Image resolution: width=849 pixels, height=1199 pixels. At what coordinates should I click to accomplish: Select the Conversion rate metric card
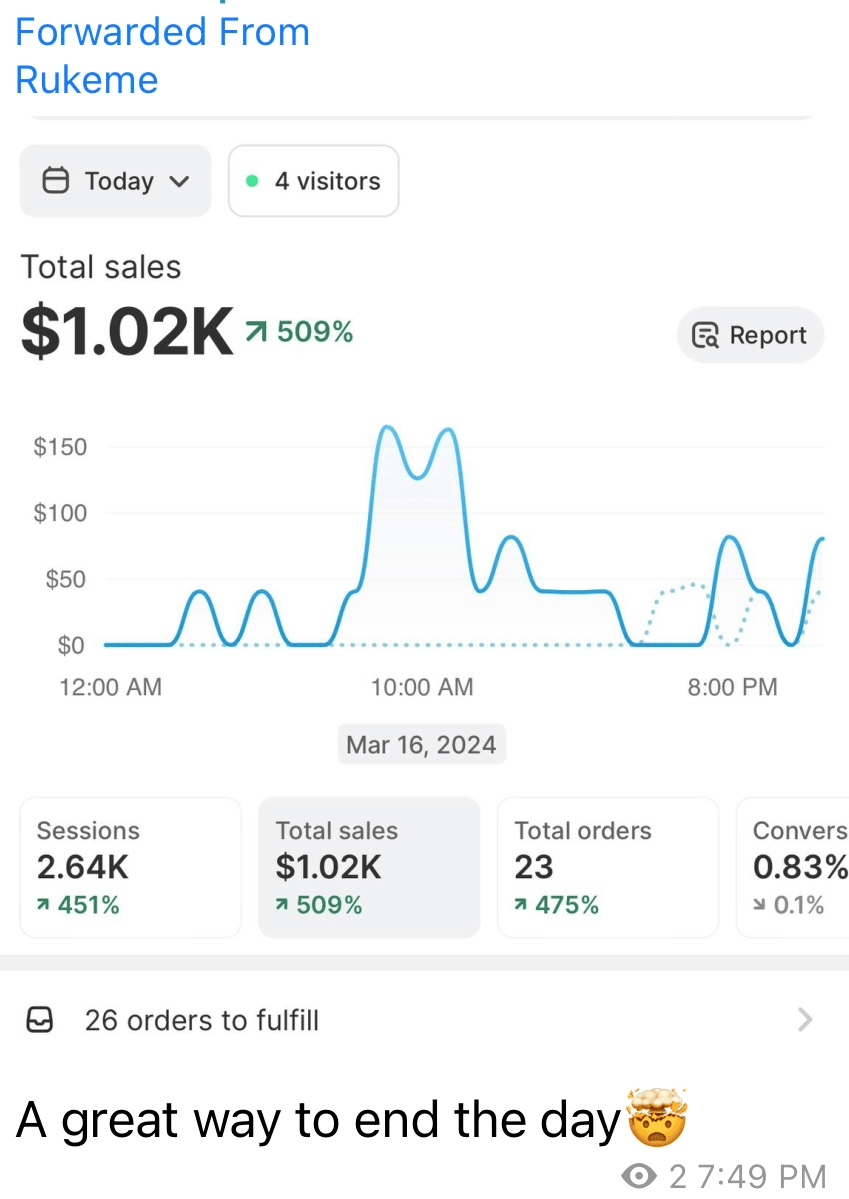(792, 867)
